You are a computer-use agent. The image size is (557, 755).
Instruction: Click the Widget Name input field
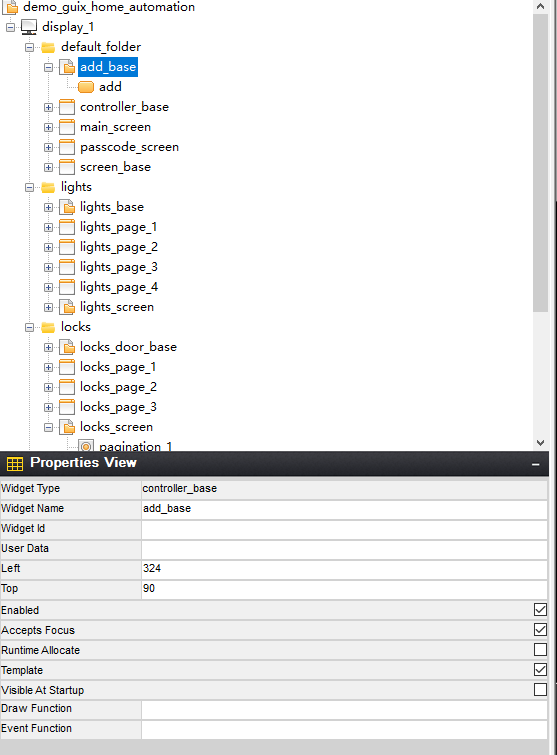point(344,509)
